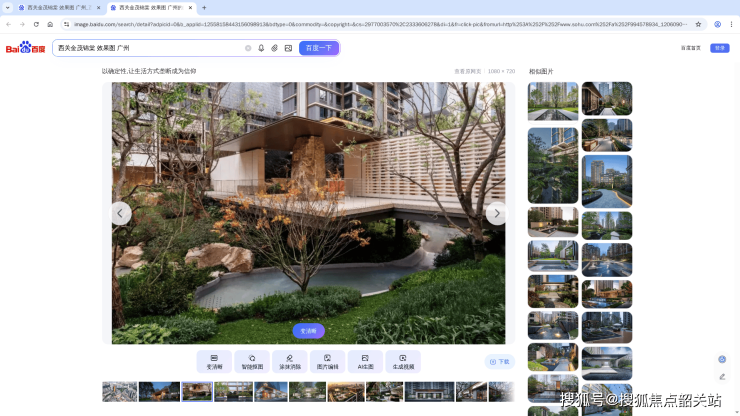Select the 变清晰 tool below image
Viewport: 740px width, 416px height.
click(214, 362)
